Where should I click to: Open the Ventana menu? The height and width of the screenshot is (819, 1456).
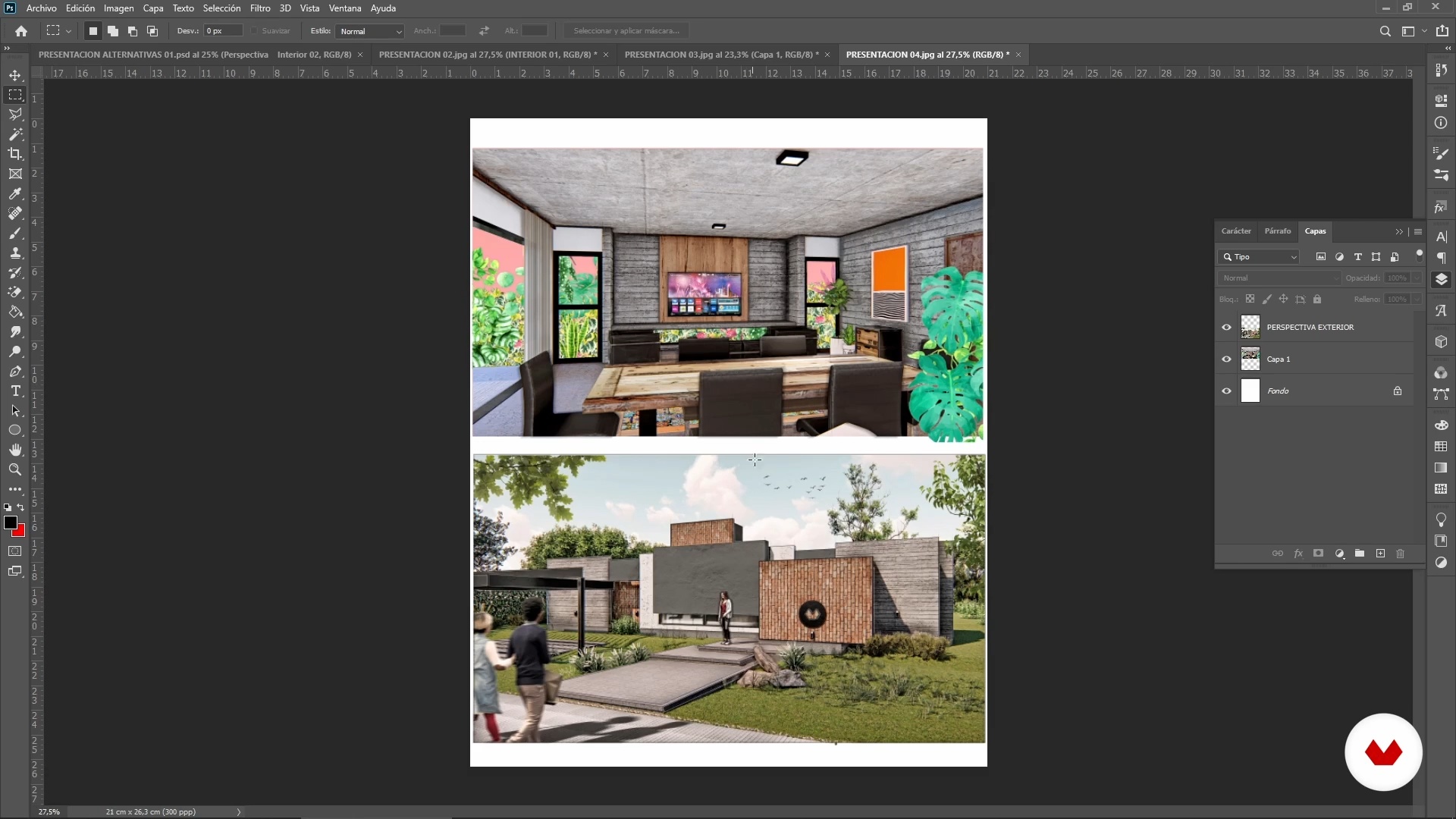tap(345, 8)
